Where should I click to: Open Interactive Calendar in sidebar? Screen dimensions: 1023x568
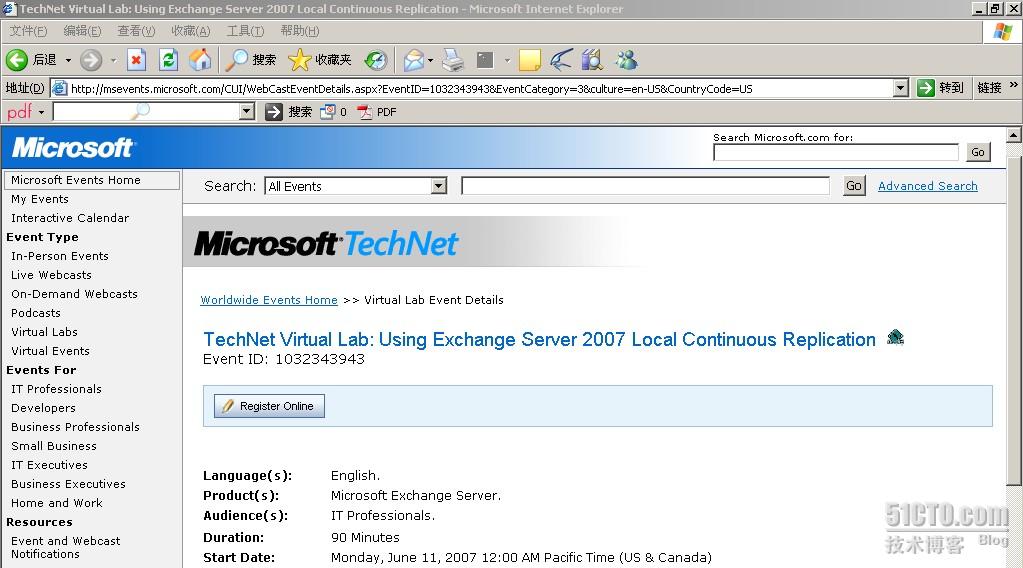pyautogui.click(x=70, y=218)
